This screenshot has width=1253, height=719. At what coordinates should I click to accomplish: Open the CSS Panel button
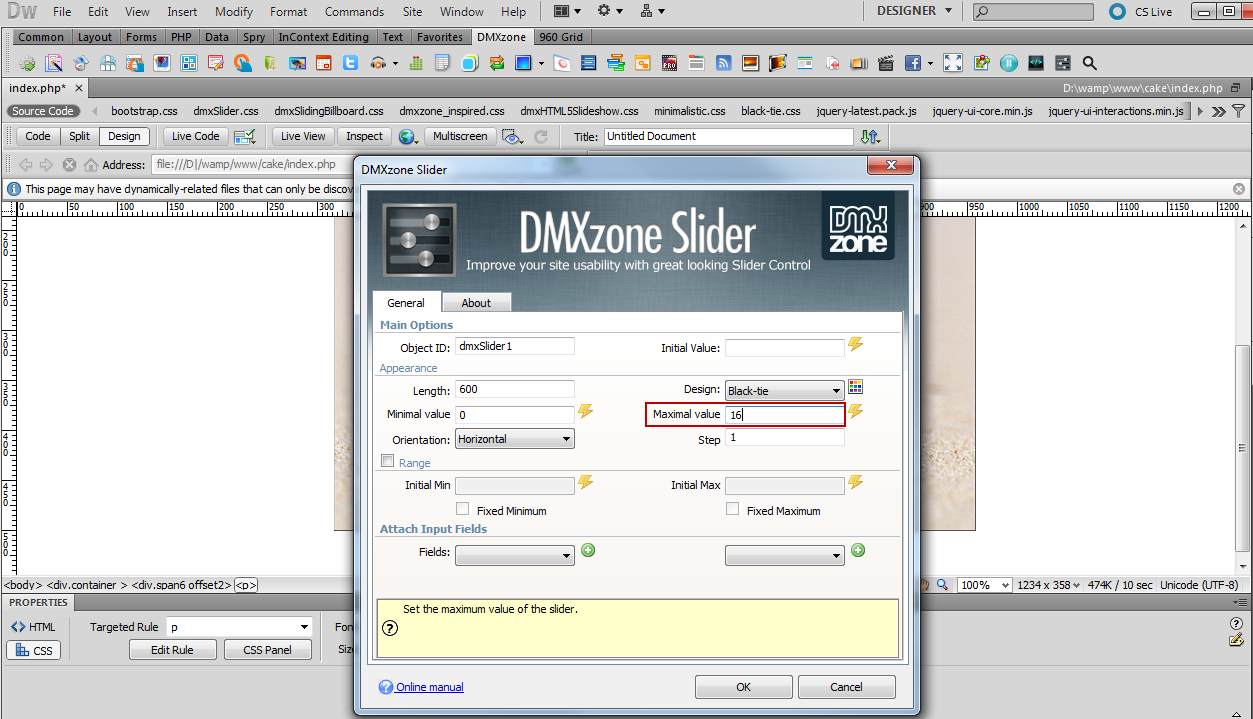tap(267, 650)
